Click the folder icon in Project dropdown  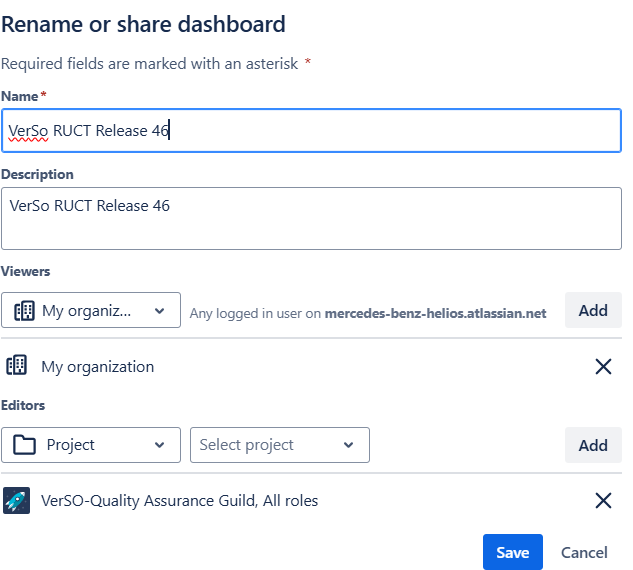[24, 445]
